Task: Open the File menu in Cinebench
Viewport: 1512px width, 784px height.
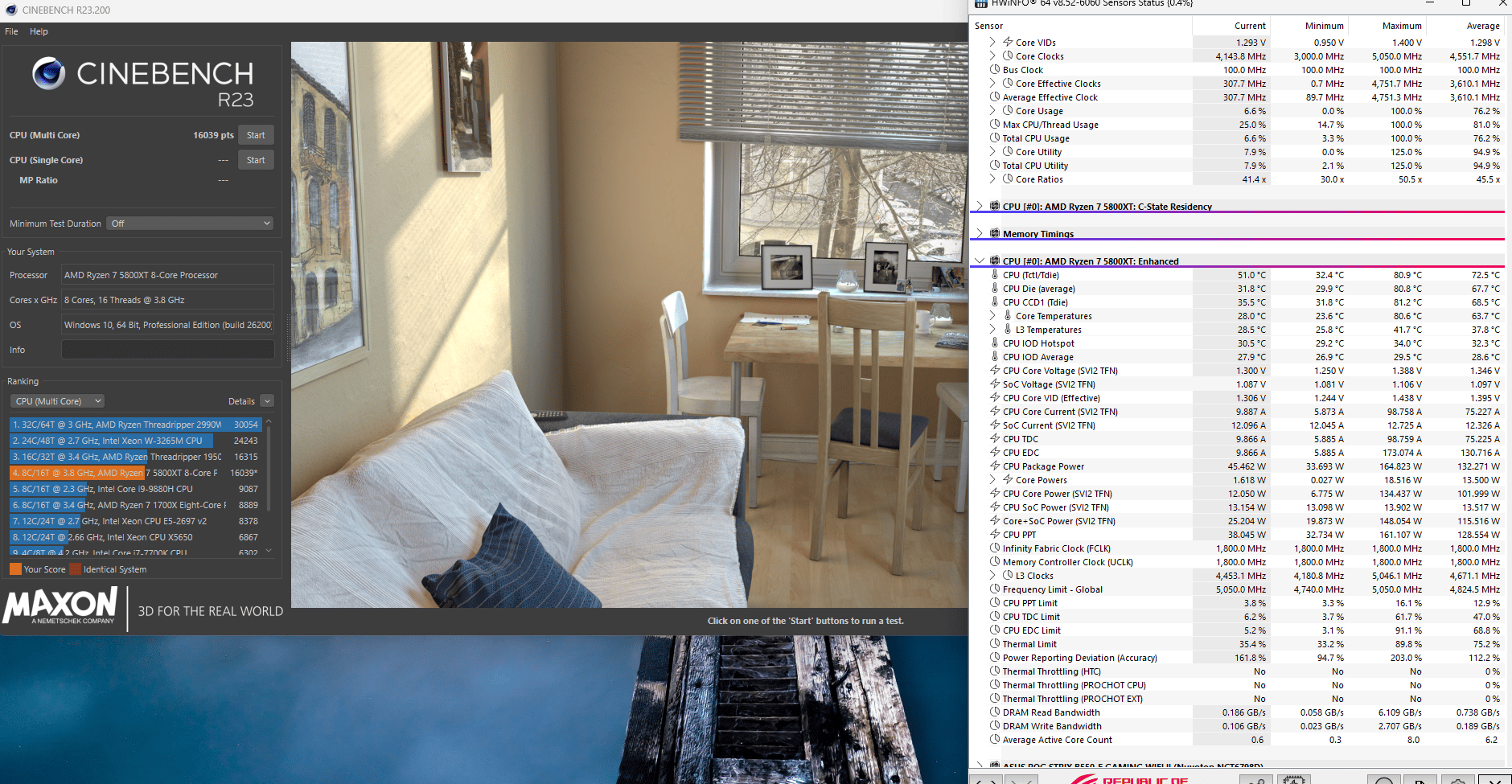Action: click(11, 31)
